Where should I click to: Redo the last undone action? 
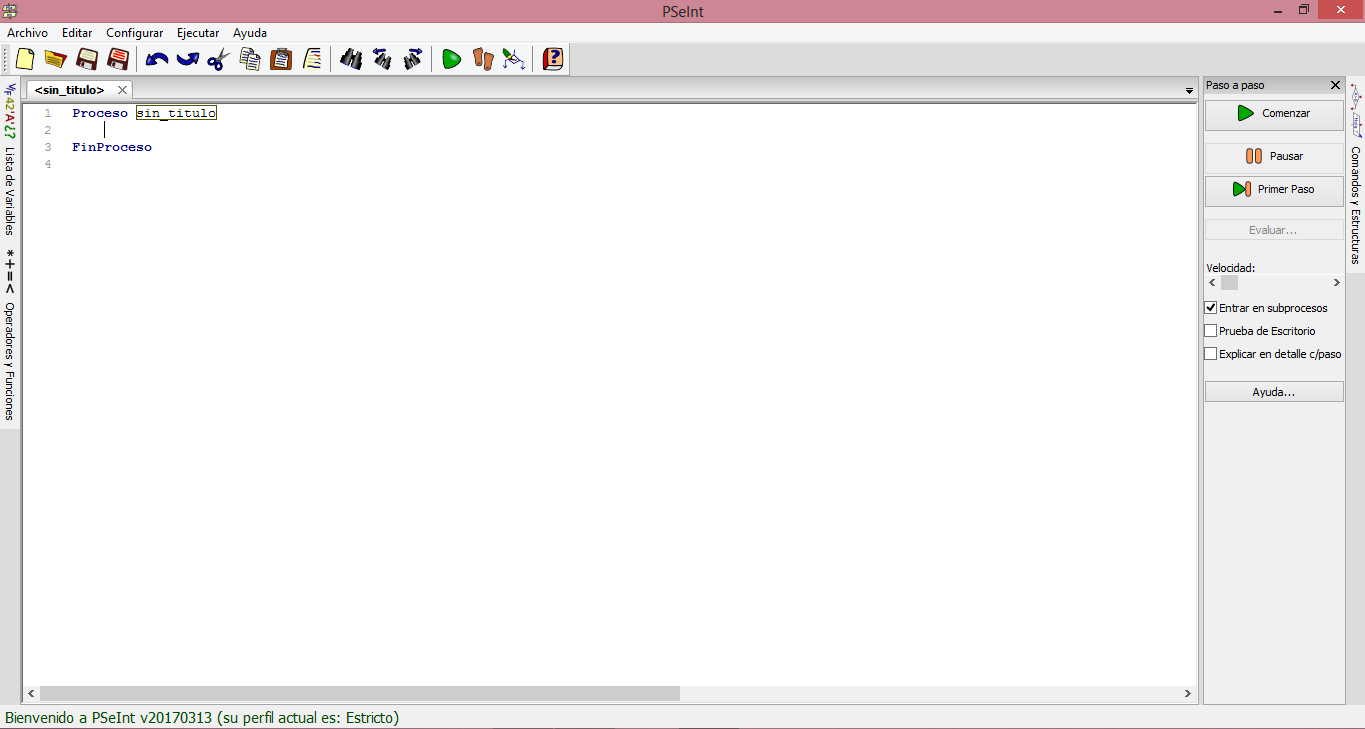188,59
